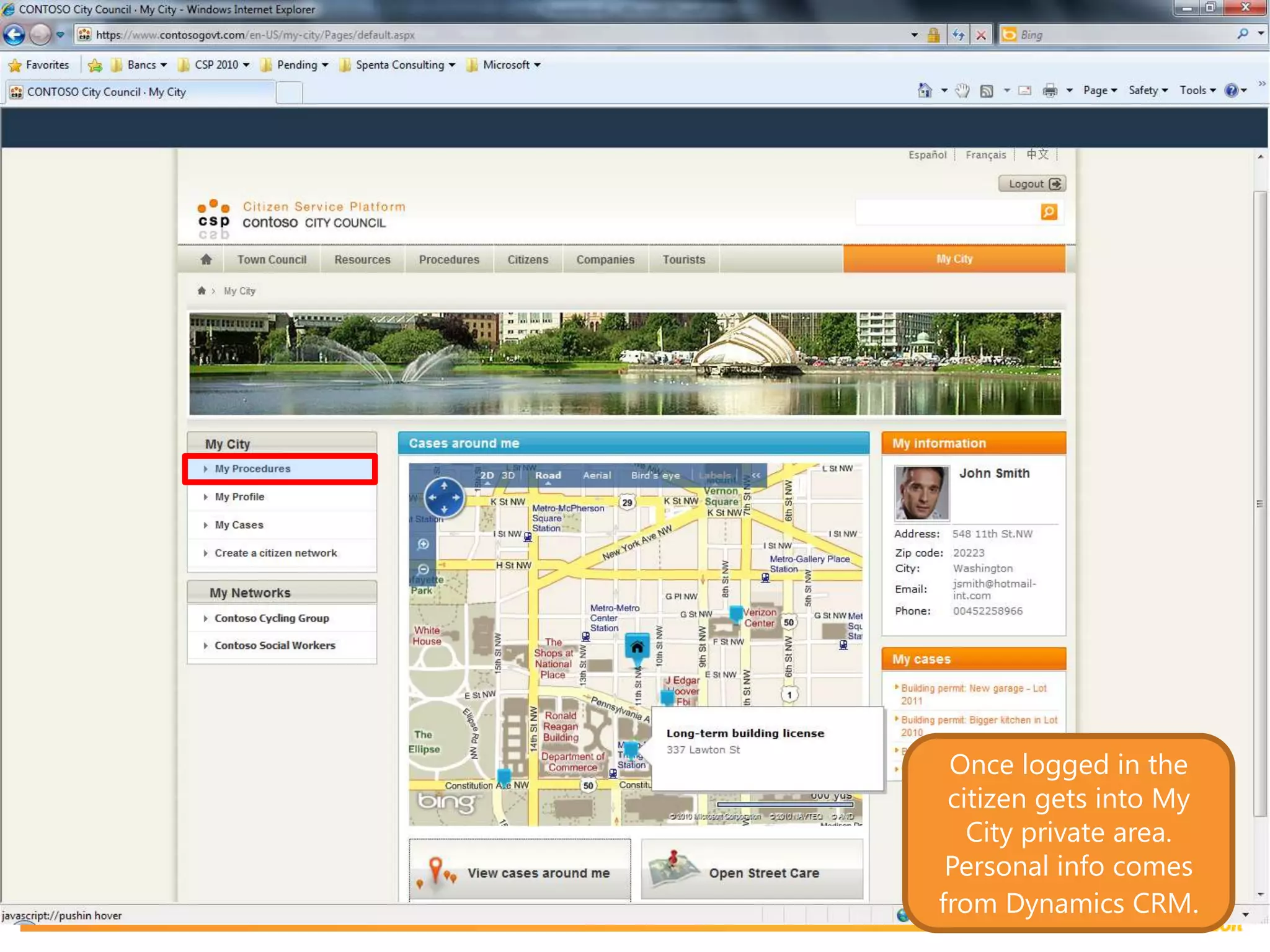Switch the map to 3D mode
This screenshot has height=952, width=1270.
click(508, 475)
